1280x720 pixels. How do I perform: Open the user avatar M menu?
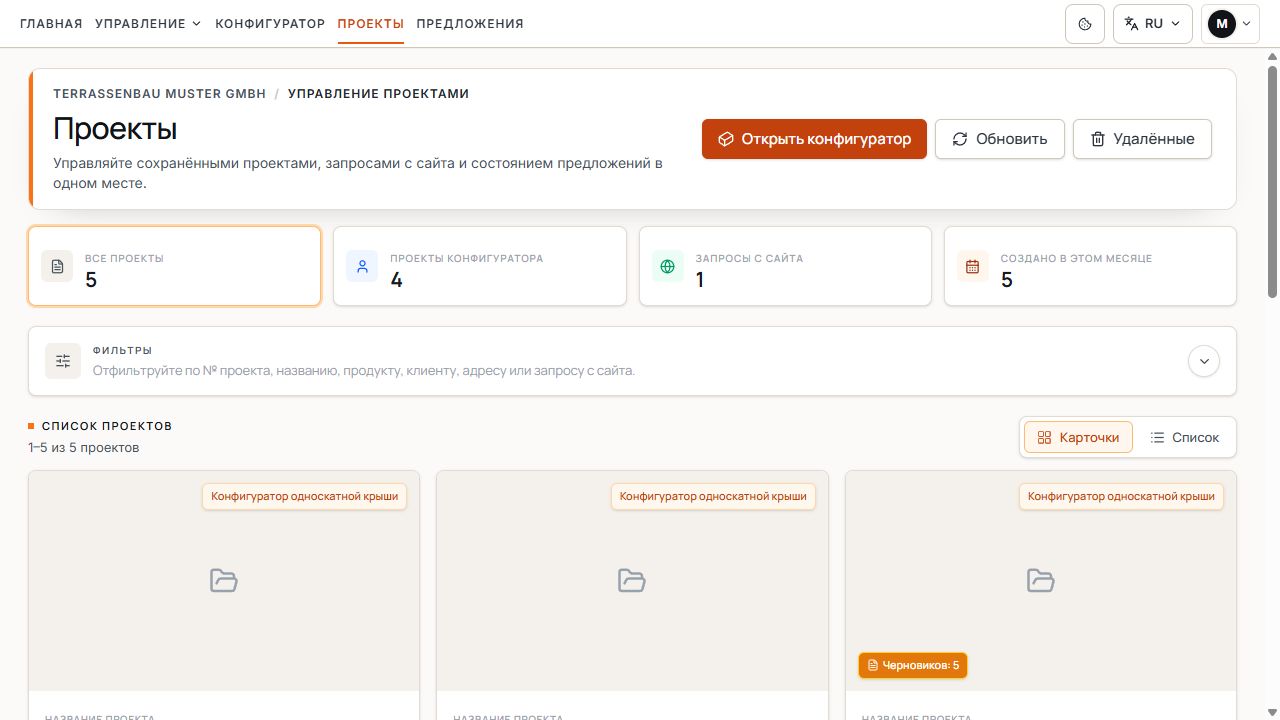coord(1230,23)
